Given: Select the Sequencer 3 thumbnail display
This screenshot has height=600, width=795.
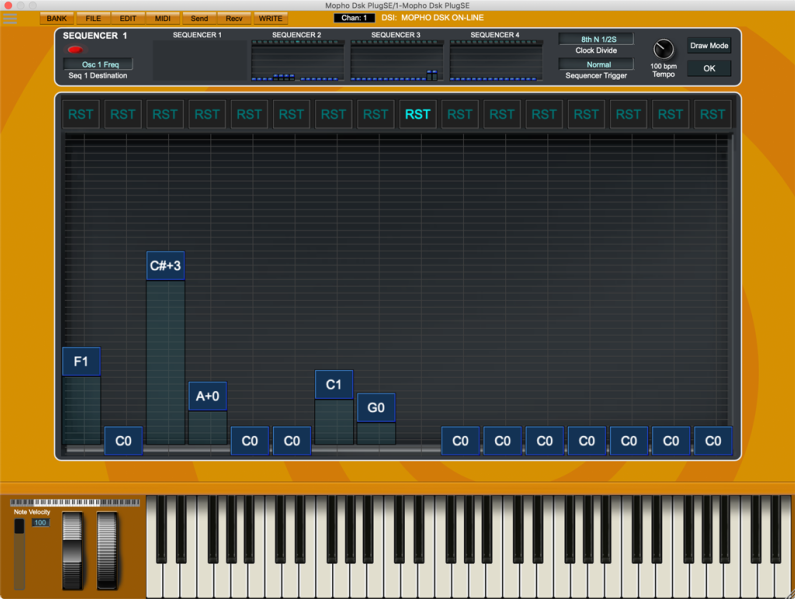Looking at the screenshot, I should point(396,62).
